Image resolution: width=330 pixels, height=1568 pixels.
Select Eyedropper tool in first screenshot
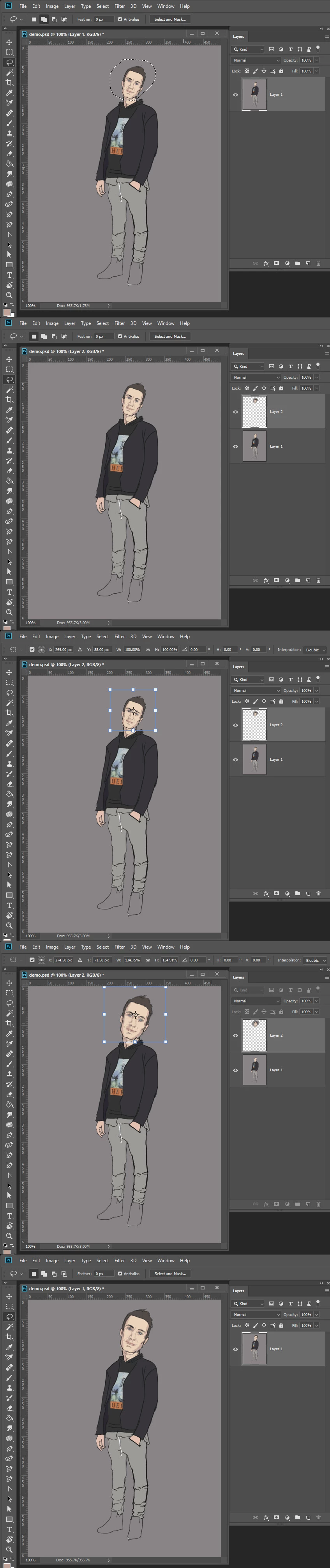point(9,93)
